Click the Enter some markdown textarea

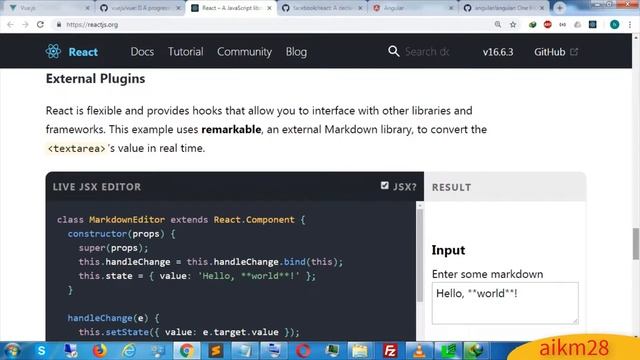coord(505,303)
